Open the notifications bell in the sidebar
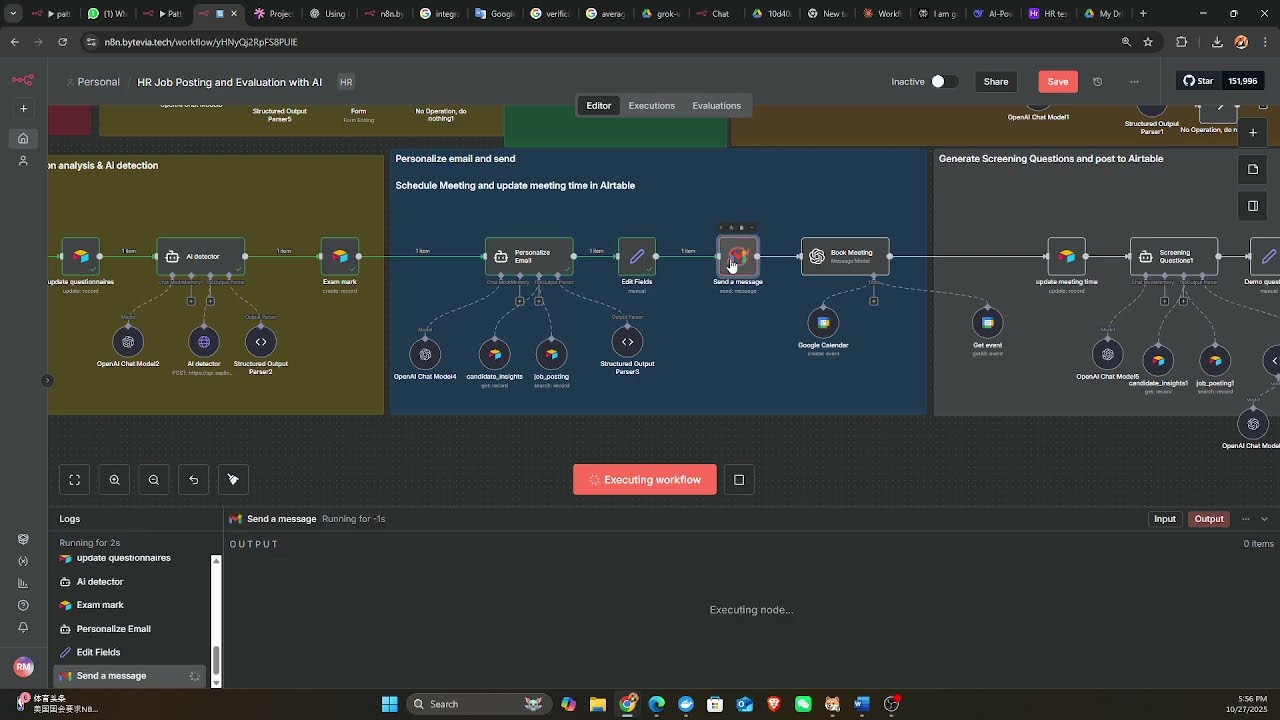The image size is (1280, 720). 23,627
